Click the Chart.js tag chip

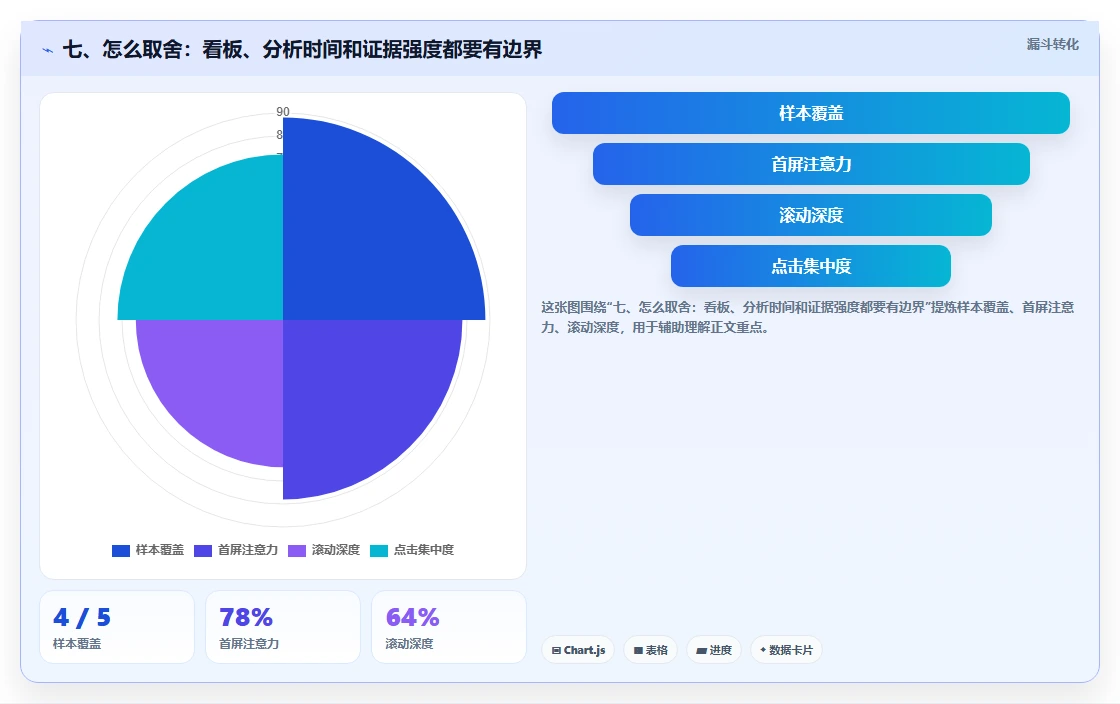578,650
